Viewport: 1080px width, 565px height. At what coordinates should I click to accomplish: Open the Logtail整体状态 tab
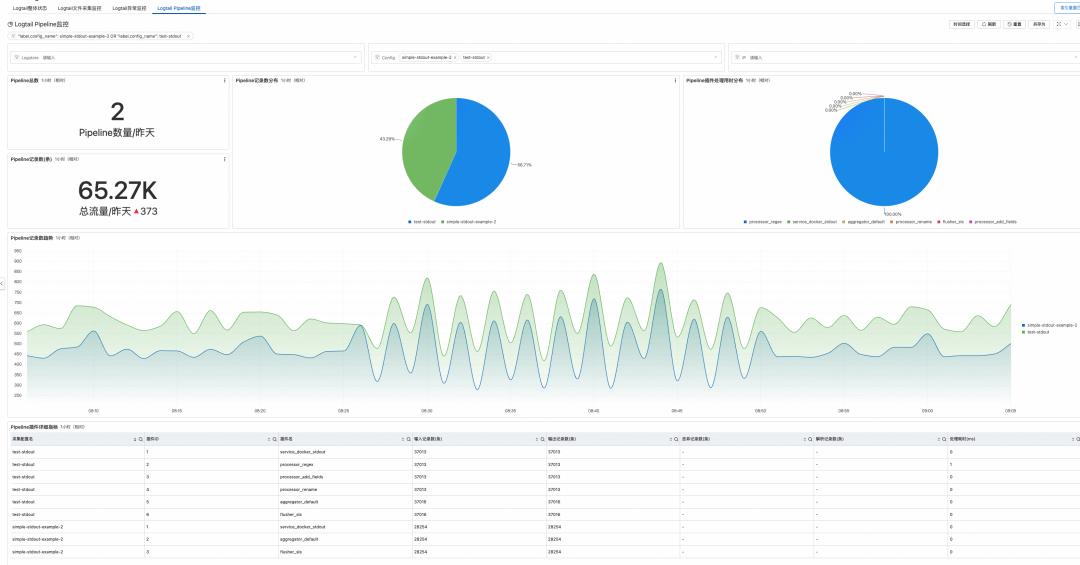coord(30,8)
